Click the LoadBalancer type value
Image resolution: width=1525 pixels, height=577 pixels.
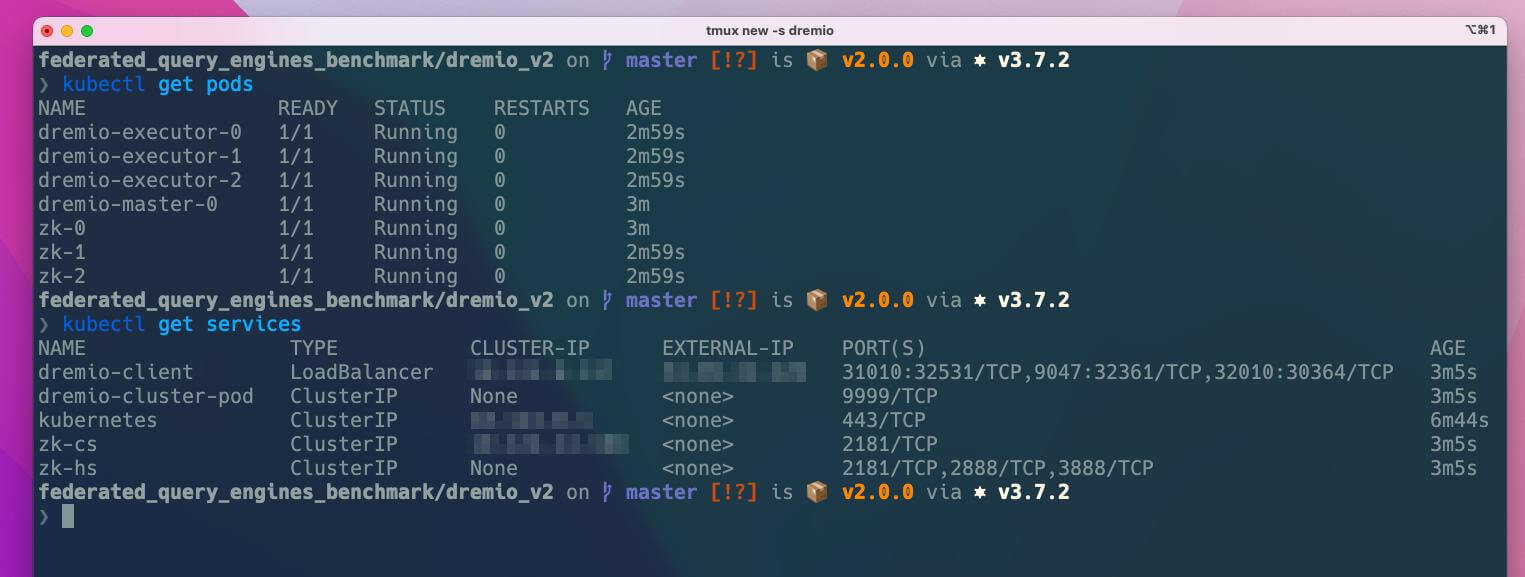point(362,372)
